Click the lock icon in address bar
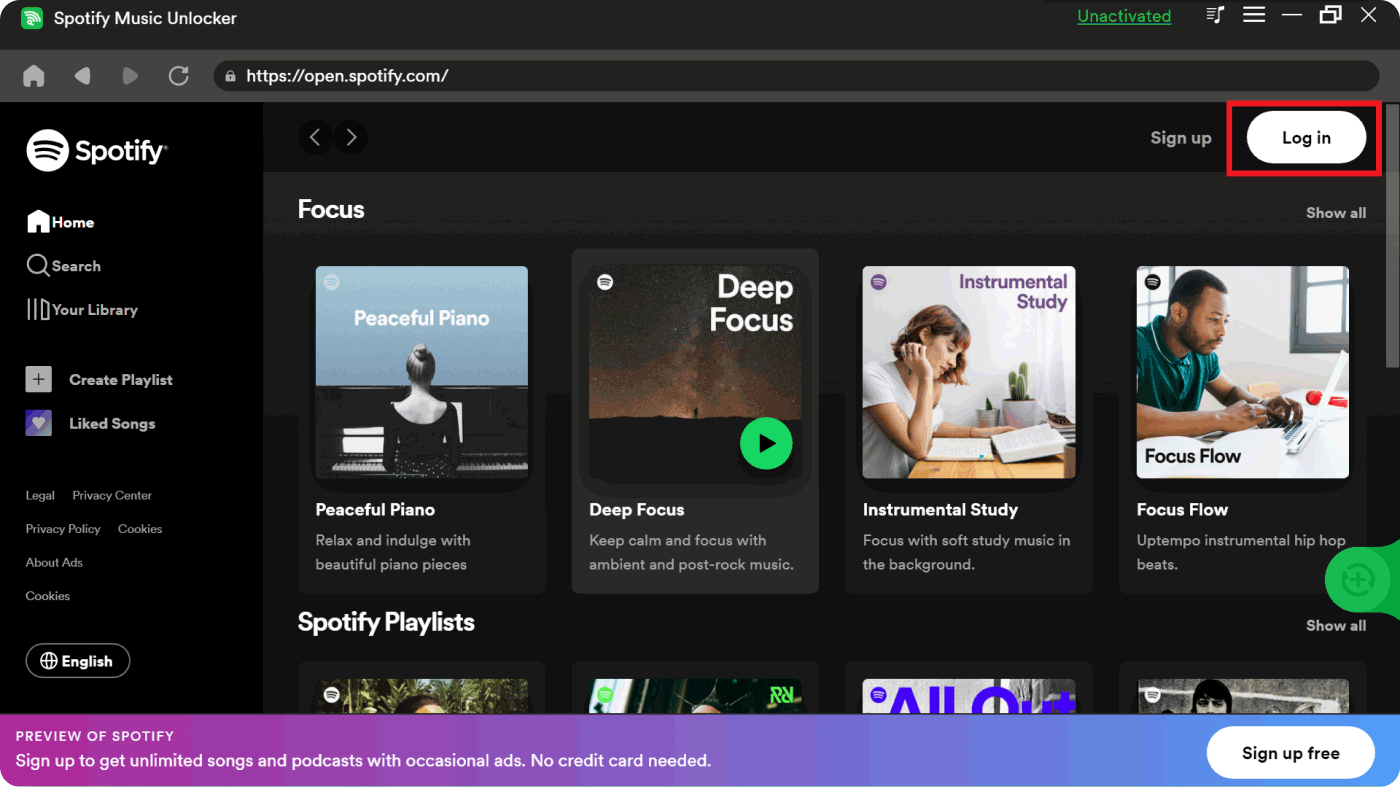The width and height of the screenshot is (1400, 787). [x=231, y=76]
